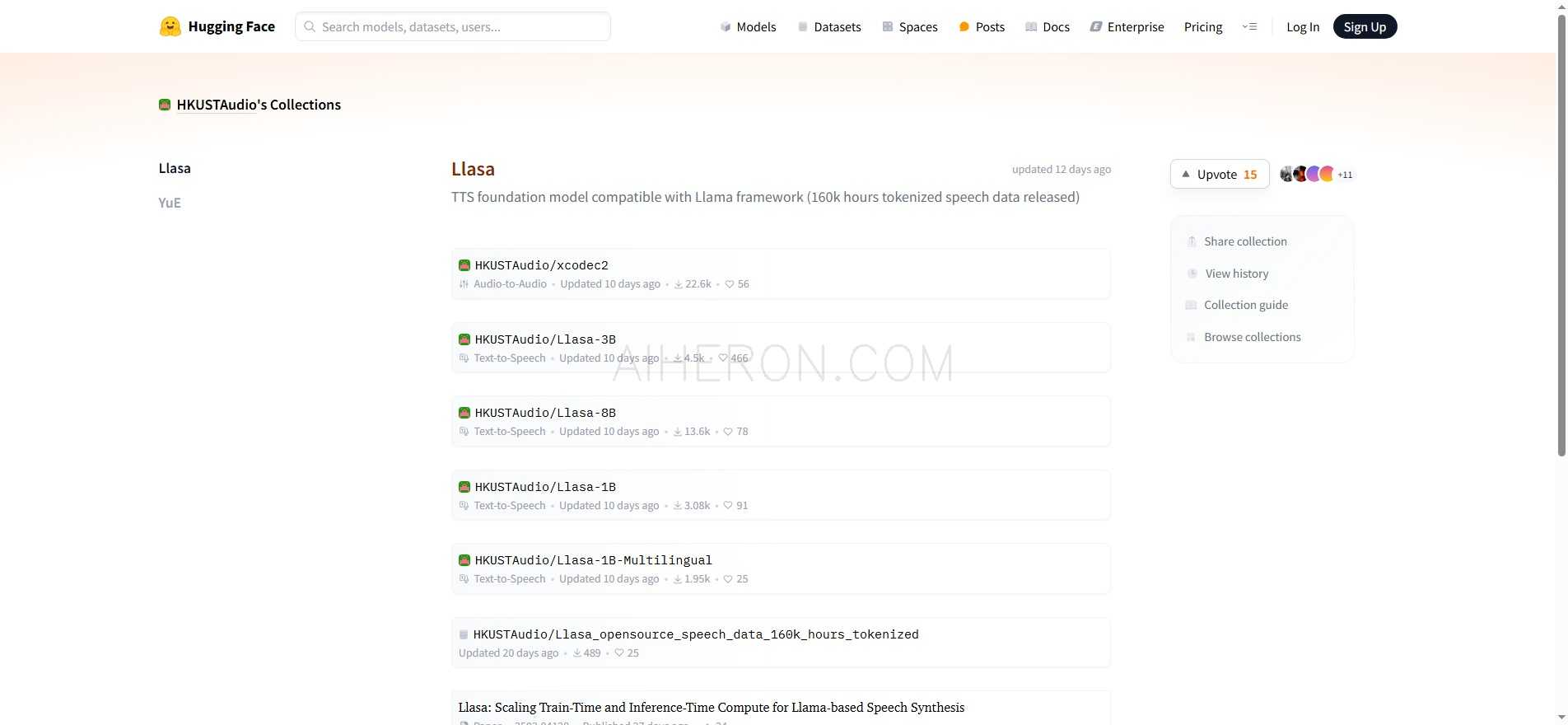
Task: Click the Llasa collection title
Action: [473, 169]
